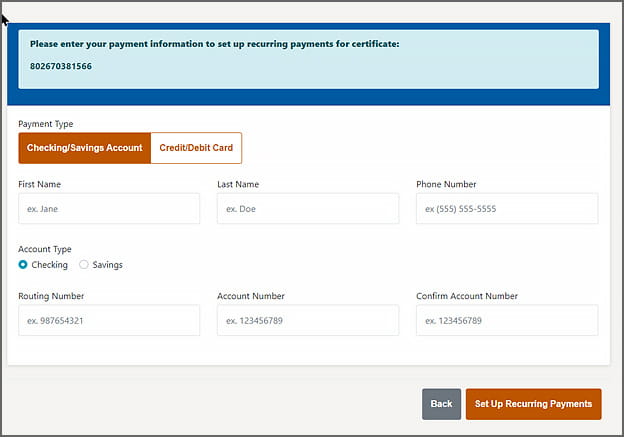Click the Routing Number input box

pos(109,320)
